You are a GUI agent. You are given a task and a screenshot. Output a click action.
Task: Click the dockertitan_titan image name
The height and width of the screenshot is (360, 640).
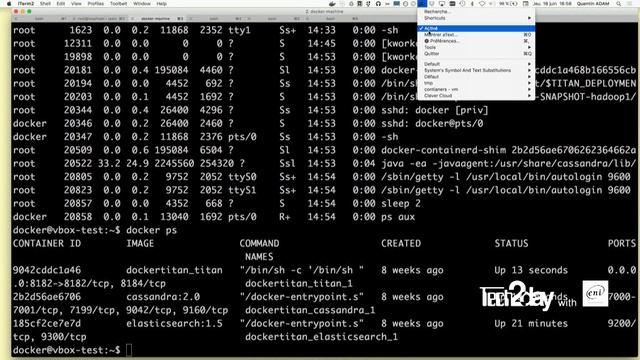pos(174,270)
